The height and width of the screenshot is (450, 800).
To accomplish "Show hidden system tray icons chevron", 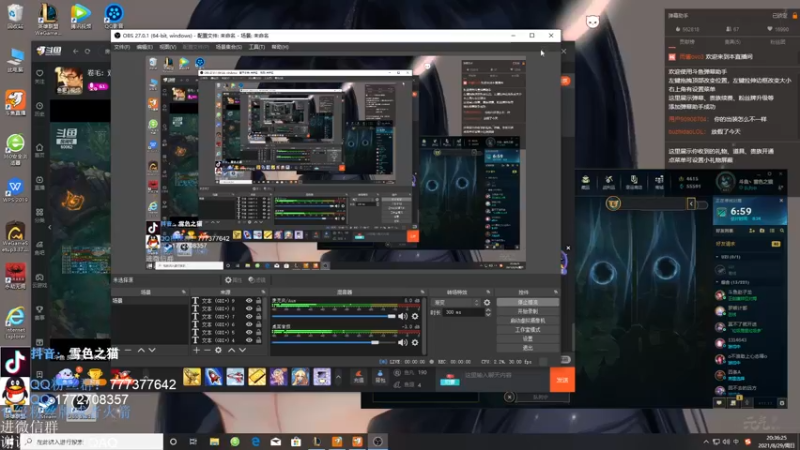I will (x=706, y=442).
